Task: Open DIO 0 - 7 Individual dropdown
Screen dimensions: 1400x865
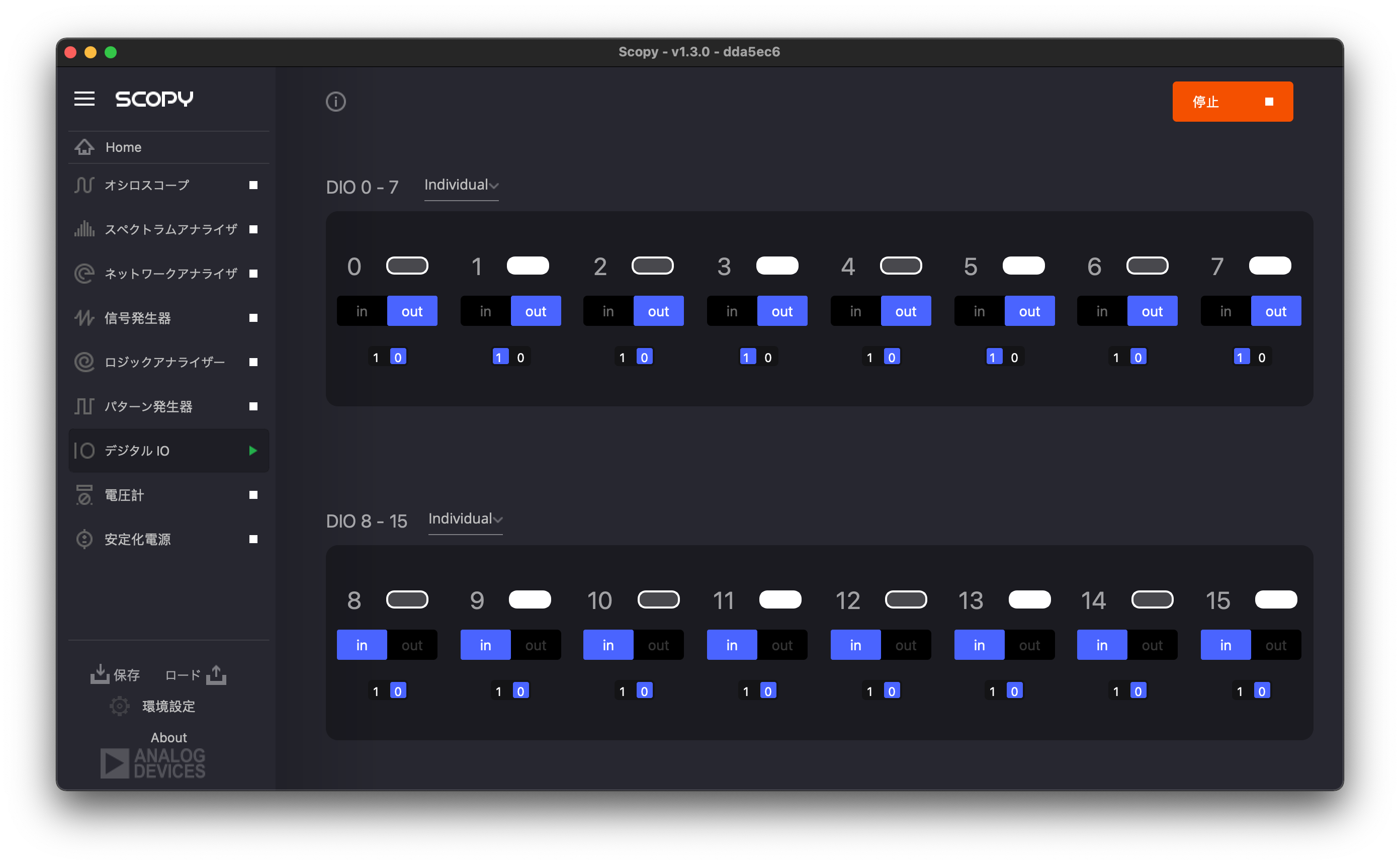Action: point(461,186)
